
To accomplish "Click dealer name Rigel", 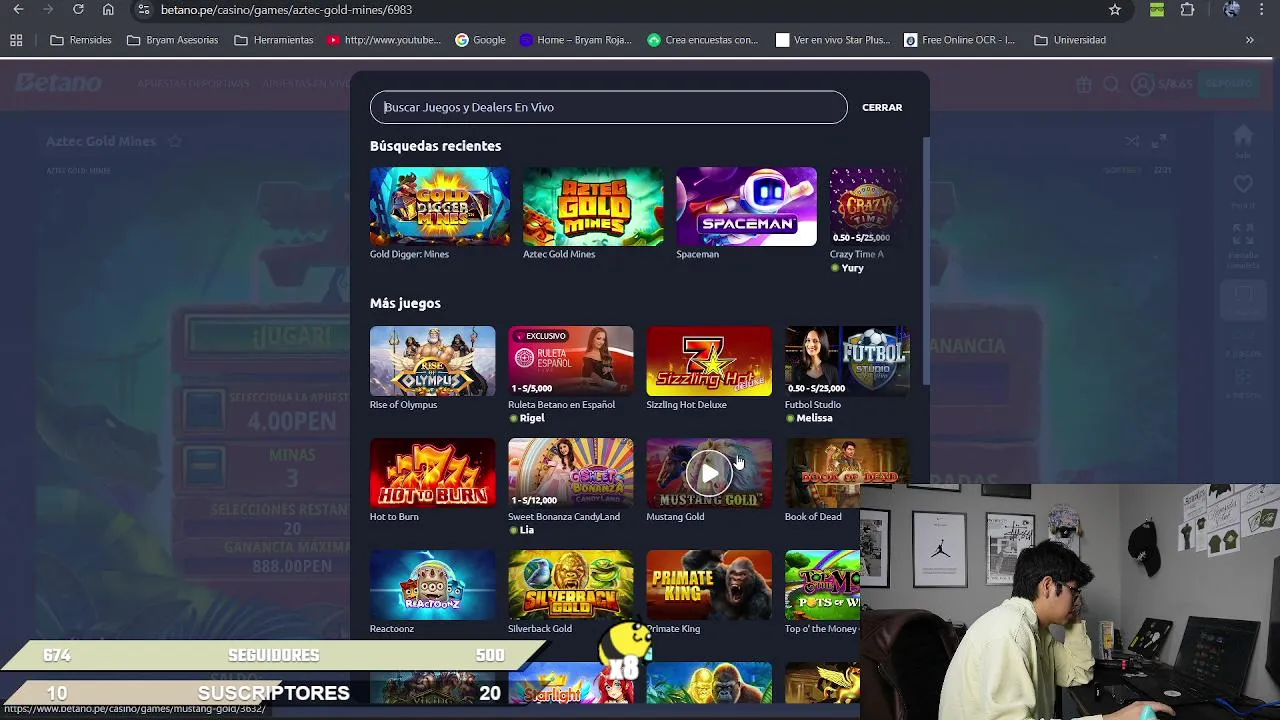I will click(x=532, y=418).
